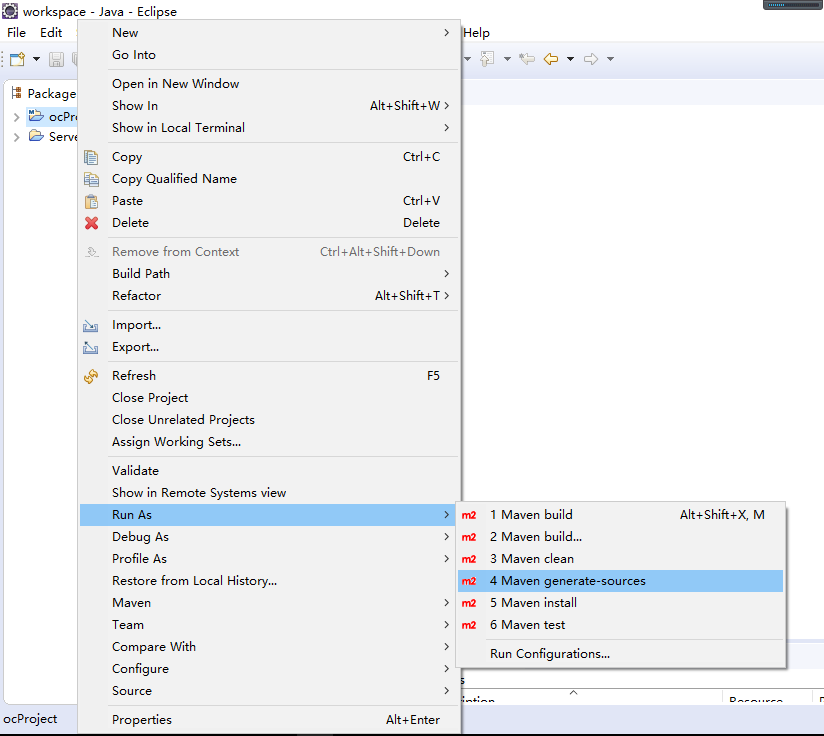Expand the Servers project tree node
The height and width of the screenshot is (736, 824).
[17, 137]
